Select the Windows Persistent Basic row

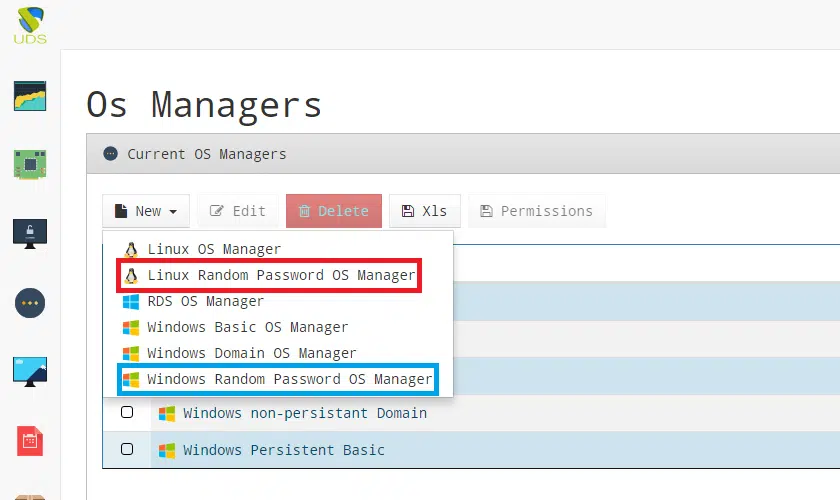point(471,450)
